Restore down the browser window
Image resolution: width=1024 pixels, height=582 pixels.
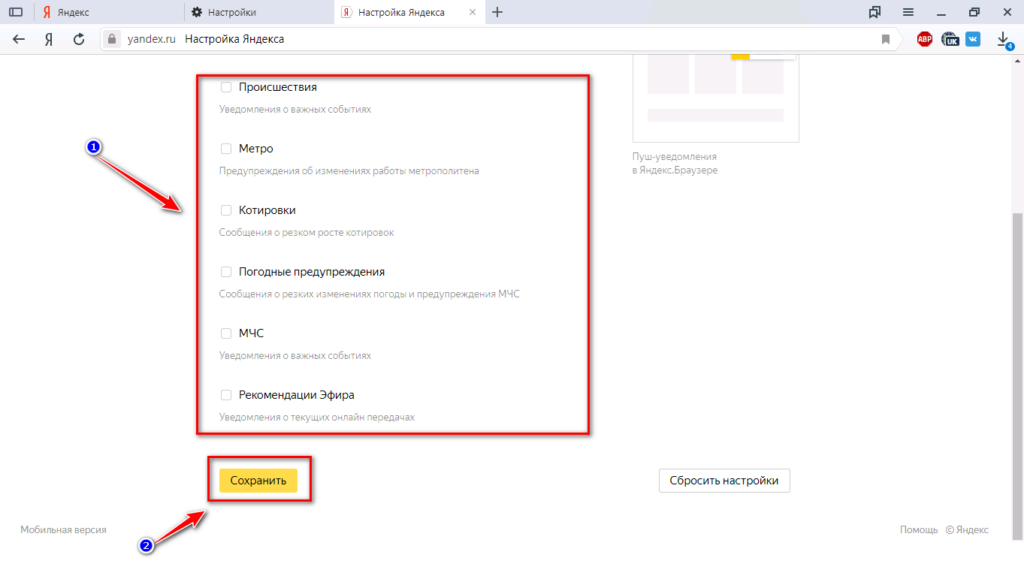click(974, 12)
